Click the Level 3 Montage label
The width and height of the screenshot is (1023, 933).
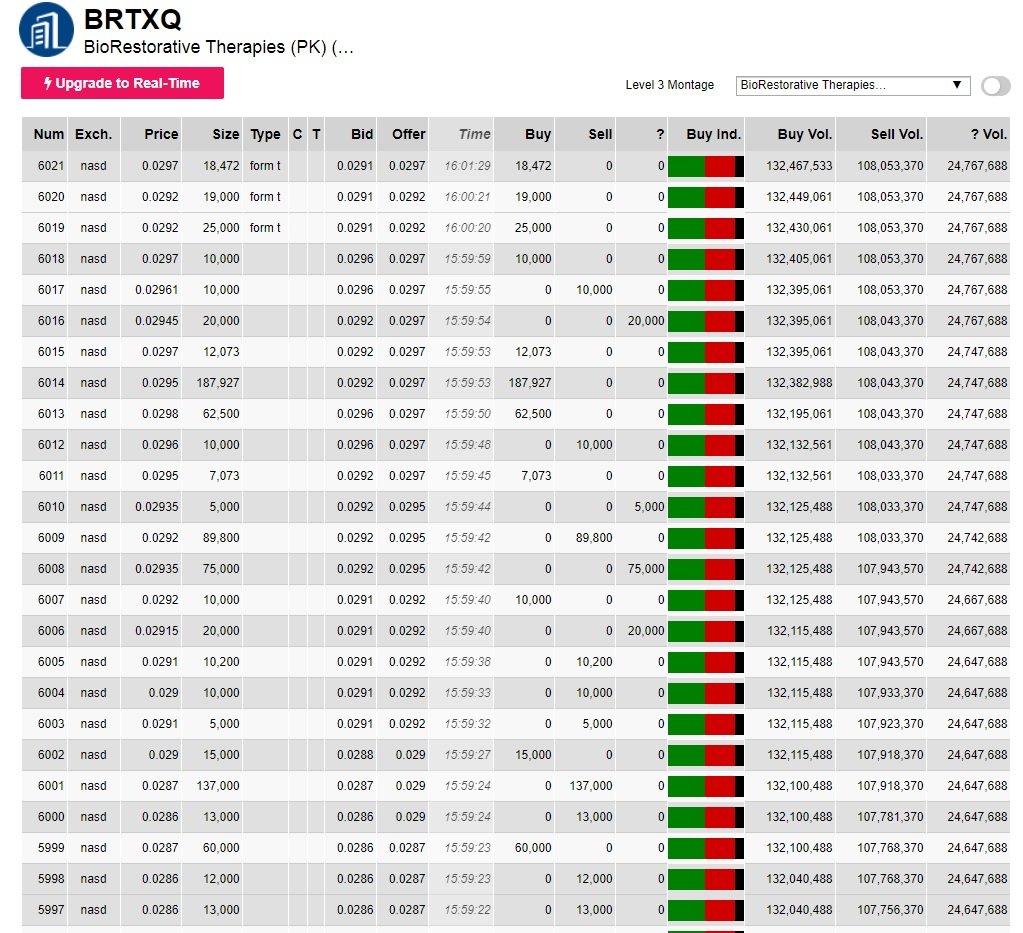pos(669,85)
